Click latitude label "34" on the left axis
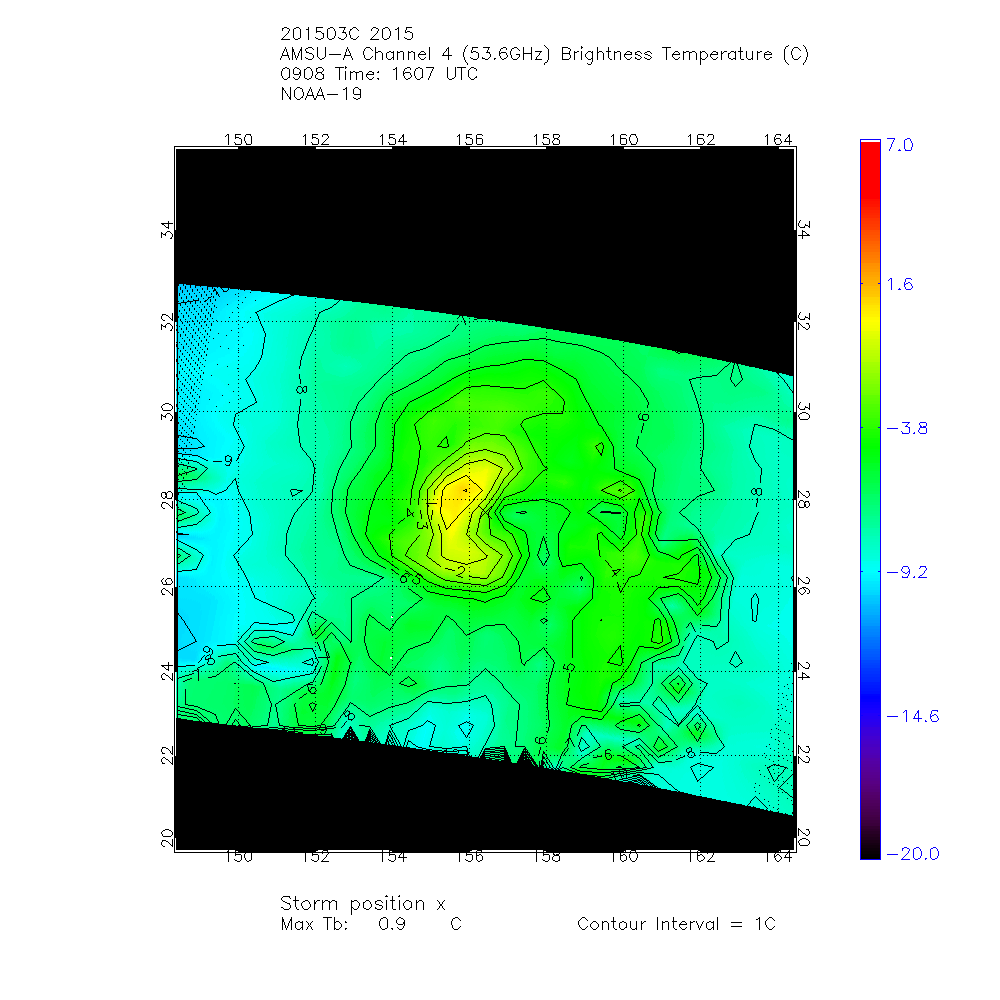Viewport: 1000px width, 1000px height. 166,230
